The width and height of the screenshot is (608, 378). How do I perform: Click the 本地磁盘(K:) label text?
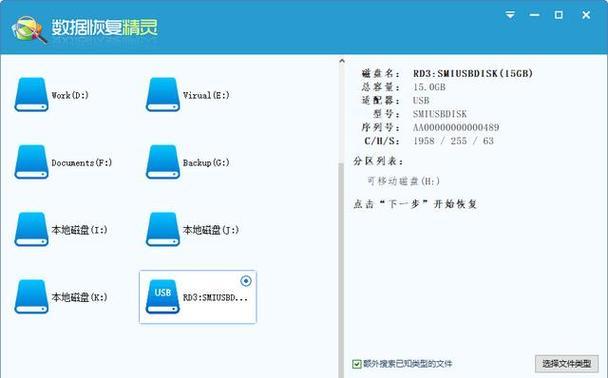click(x=79, y=297)
